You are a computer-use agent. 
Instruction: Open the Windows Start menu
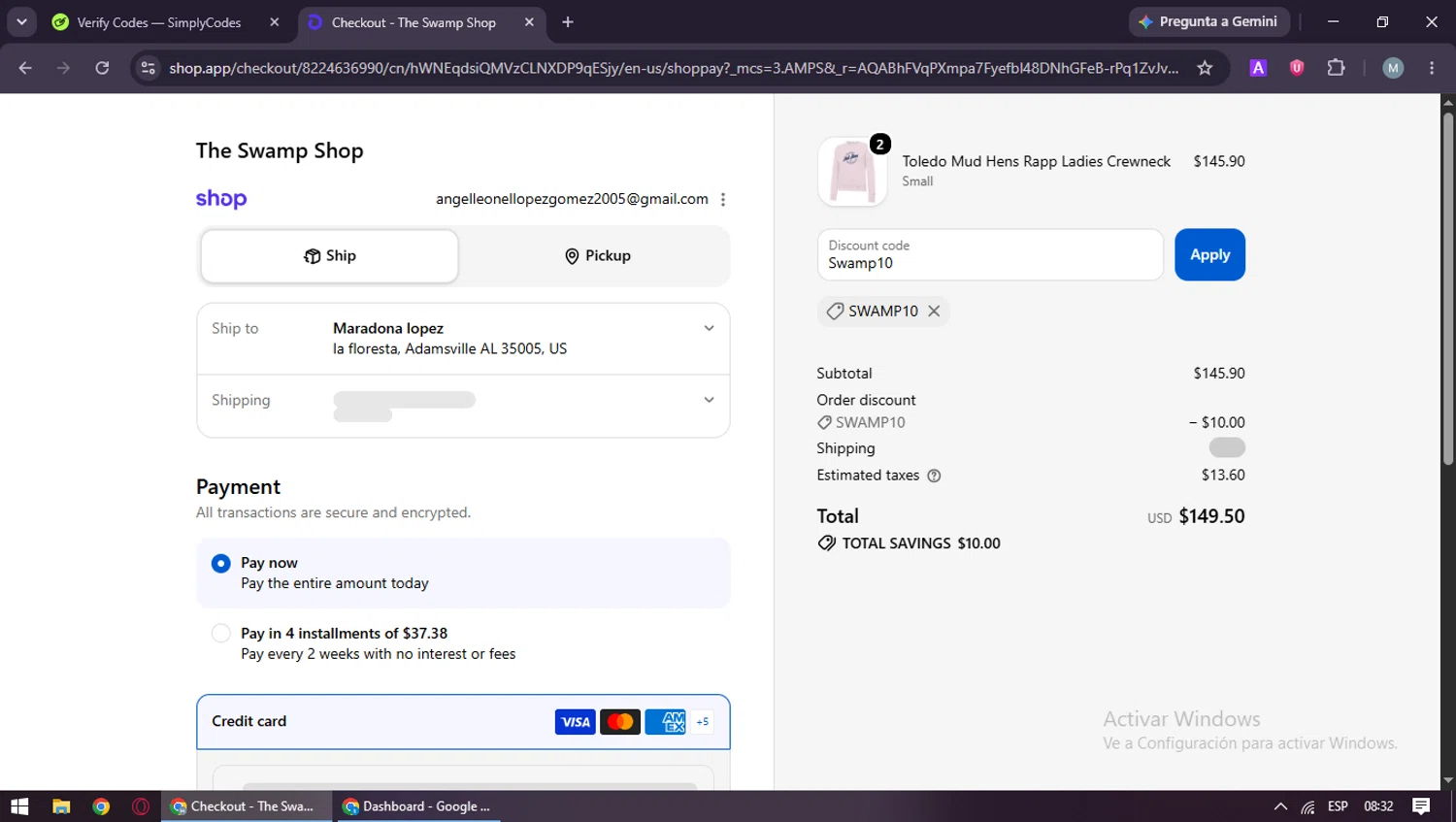point(19,806)
